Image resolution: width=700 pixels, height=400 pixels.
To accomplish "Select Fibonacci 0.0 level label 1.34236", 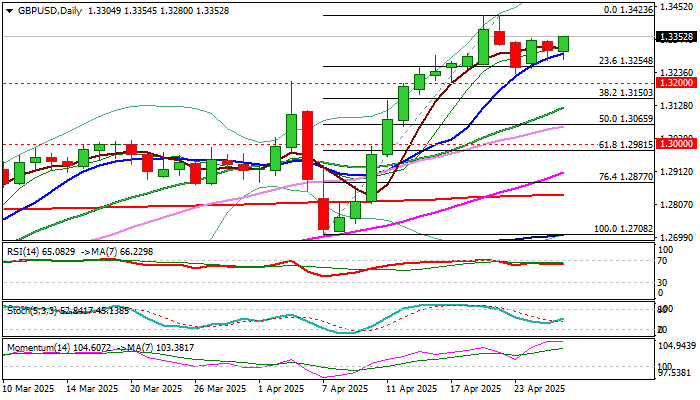I will pyautogui.click(x=628, y=10).
